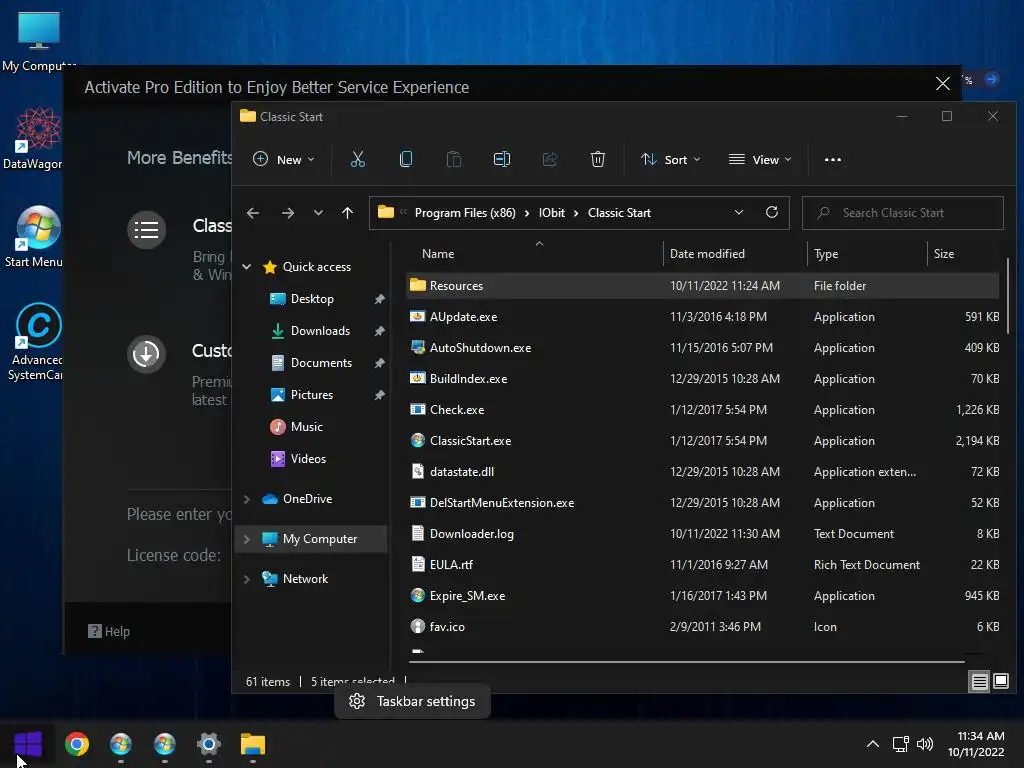Click the horizontal scrollbar in file list
Image resolution: width=1024 pixels, height=768 pixels.
coord(686,662)
